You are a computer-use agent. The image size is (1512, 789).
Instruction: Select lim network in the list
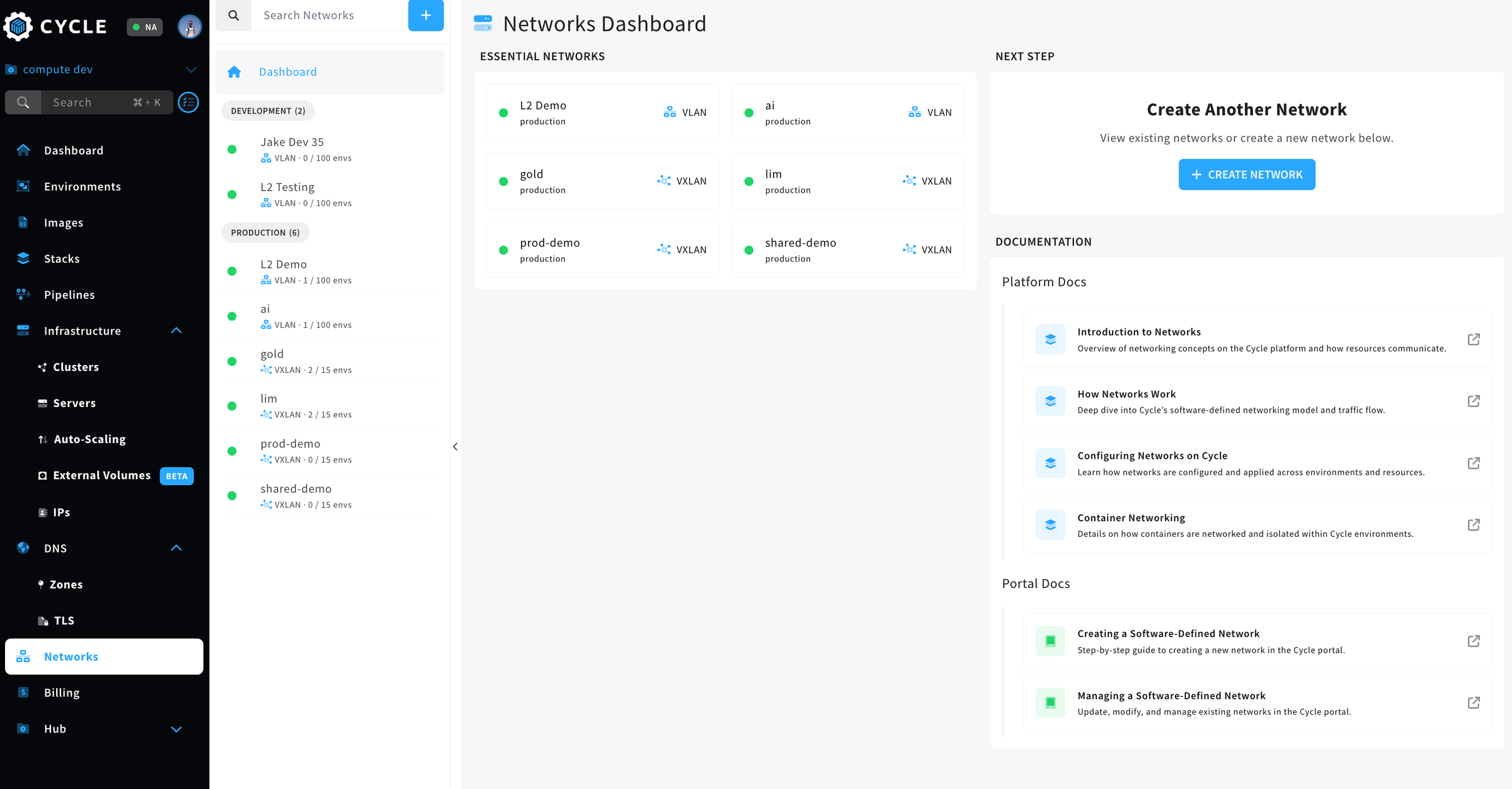pos(329,406)
